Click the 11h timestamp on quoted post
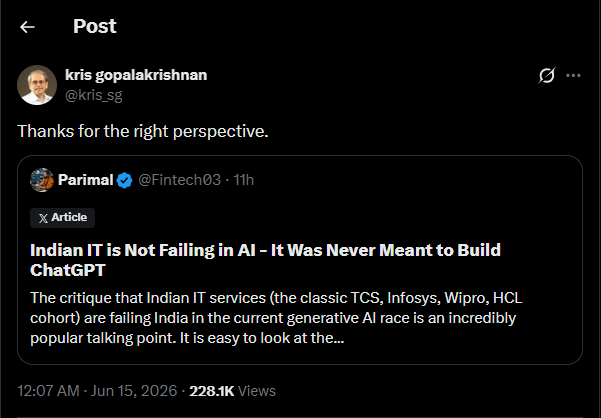The height and width of the screenshot is (418, 601). pyautogui.click(x=244, y=180)
